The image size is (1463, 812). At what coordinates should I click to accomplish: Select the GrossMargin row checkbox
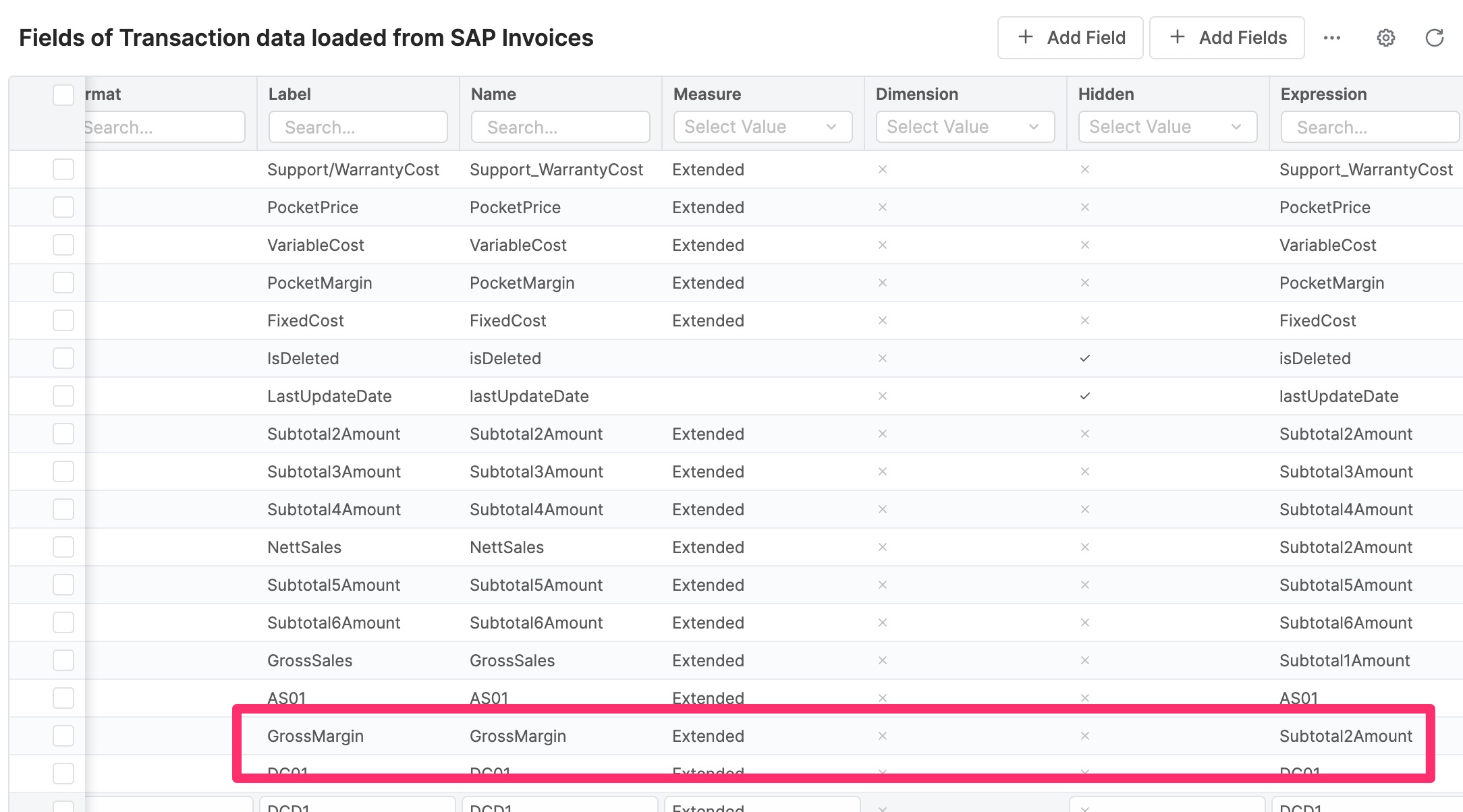click(x=63, y=736)
